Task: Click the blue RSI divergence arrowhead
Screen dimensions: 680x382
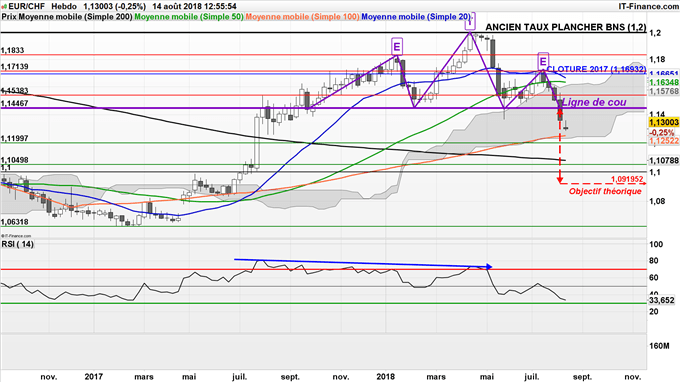Action: tap(489, 267)
